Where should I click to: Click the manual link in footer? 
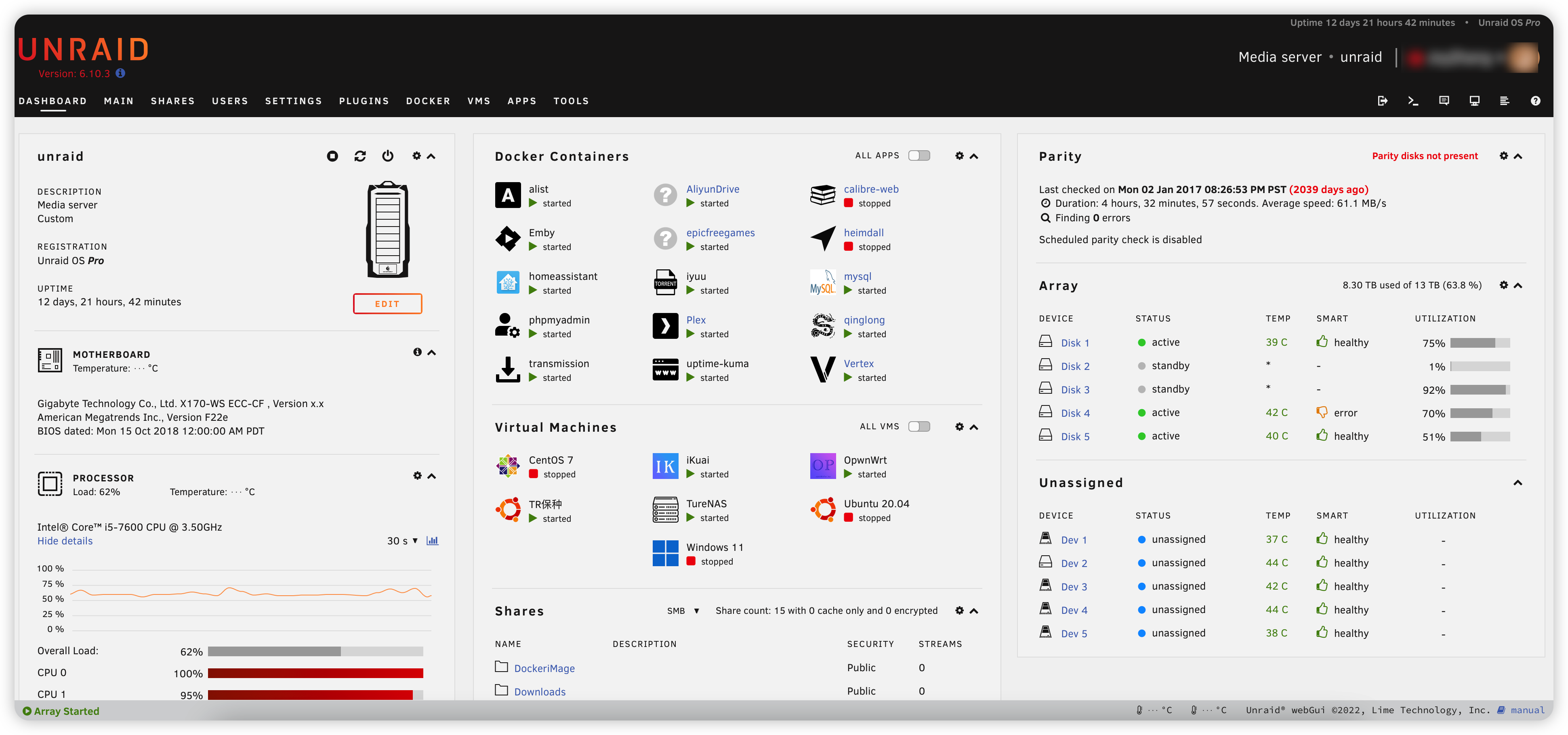1527,710
